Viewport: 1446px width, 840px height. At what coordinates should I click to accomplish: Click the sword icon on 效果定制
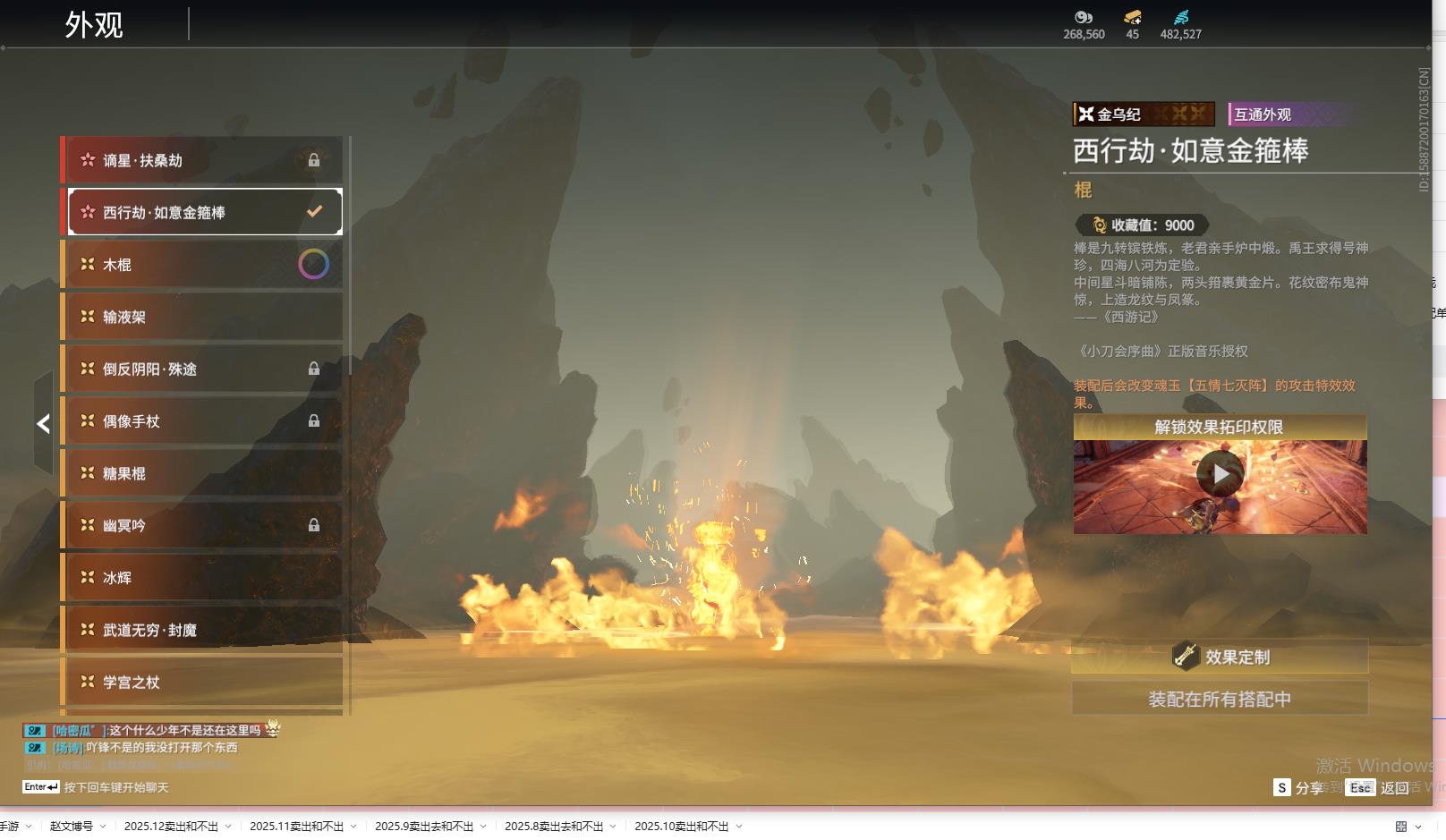click(1186, 657)
